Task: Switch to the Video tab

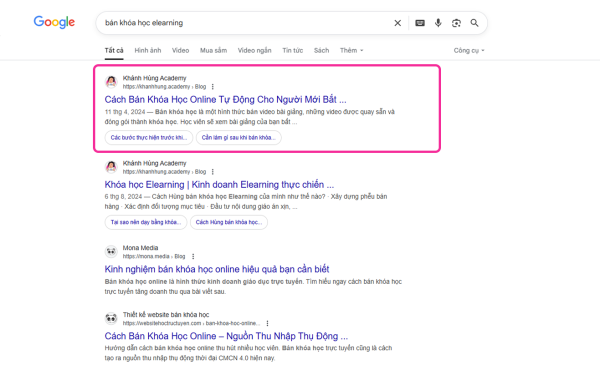Action: 180,50
